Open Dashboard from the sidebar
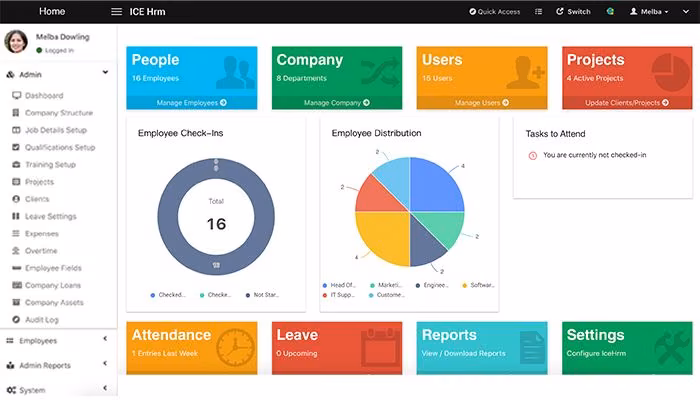Viewport: 700px width, 400px height. point(44,96)
